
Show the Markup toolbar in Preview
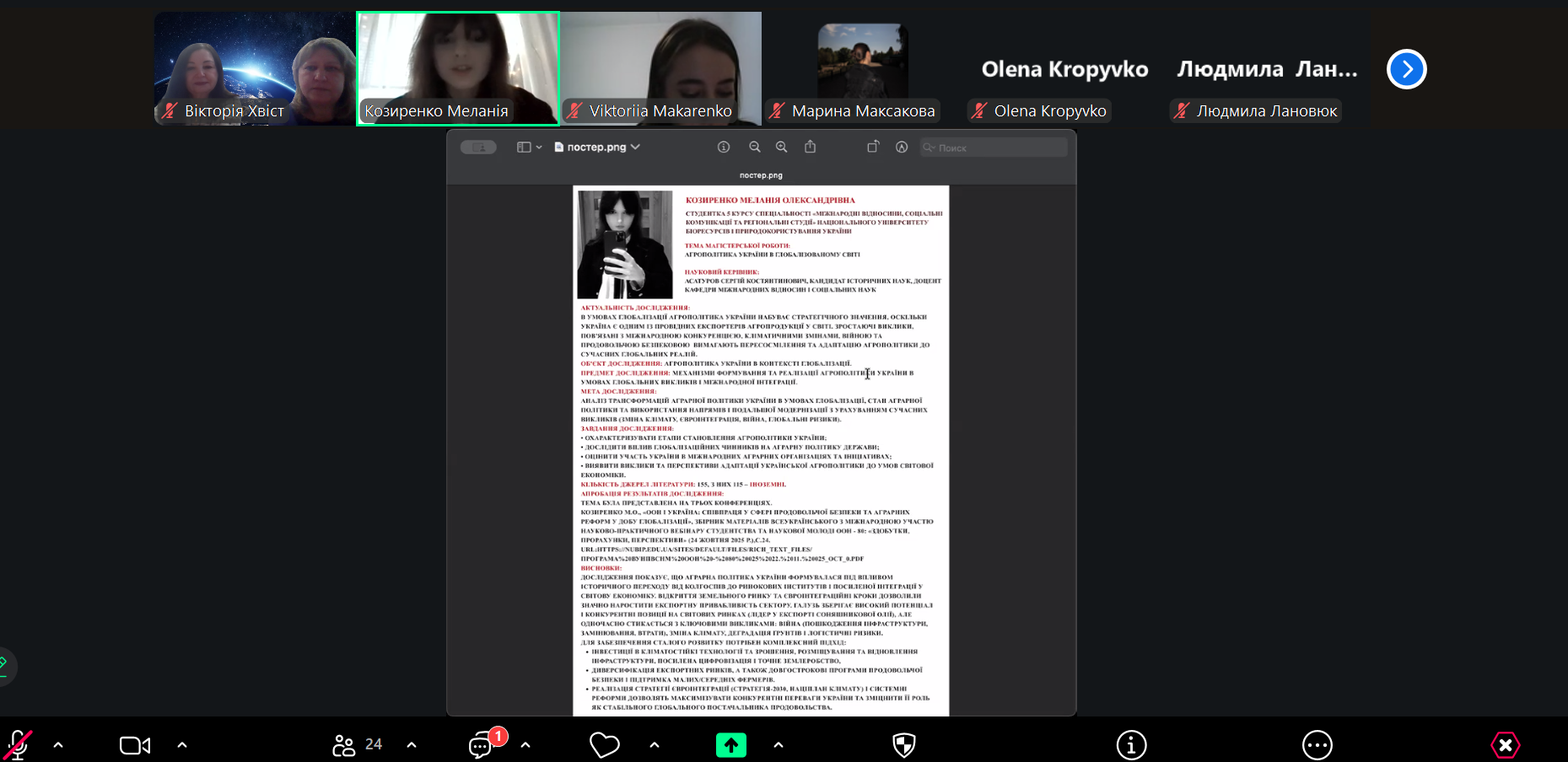902,147
